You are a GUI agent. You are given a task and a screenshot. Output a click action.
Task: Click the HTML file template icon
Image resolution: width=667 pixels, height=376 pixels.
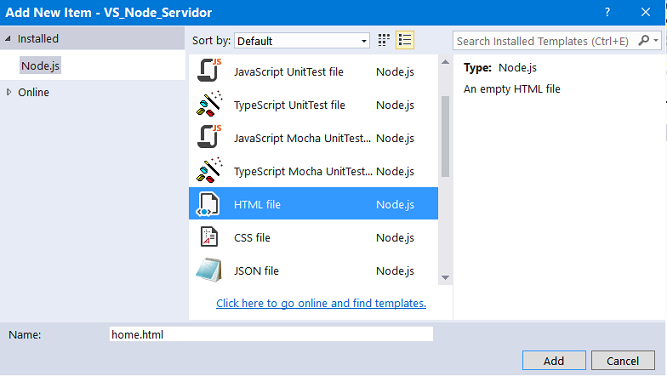pos(208,204)
